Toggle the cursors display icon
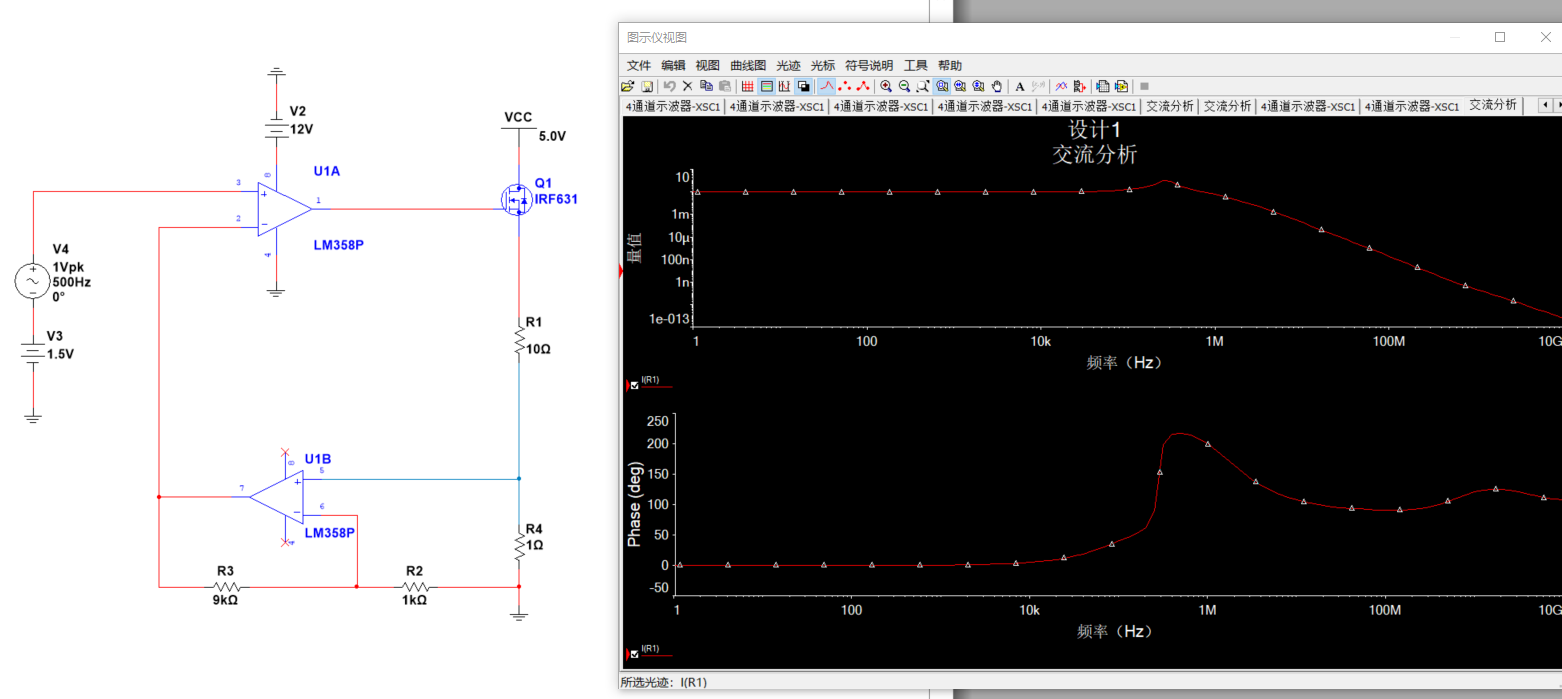Viewport: 1562px width, 699px height. [x=785, y=86]
